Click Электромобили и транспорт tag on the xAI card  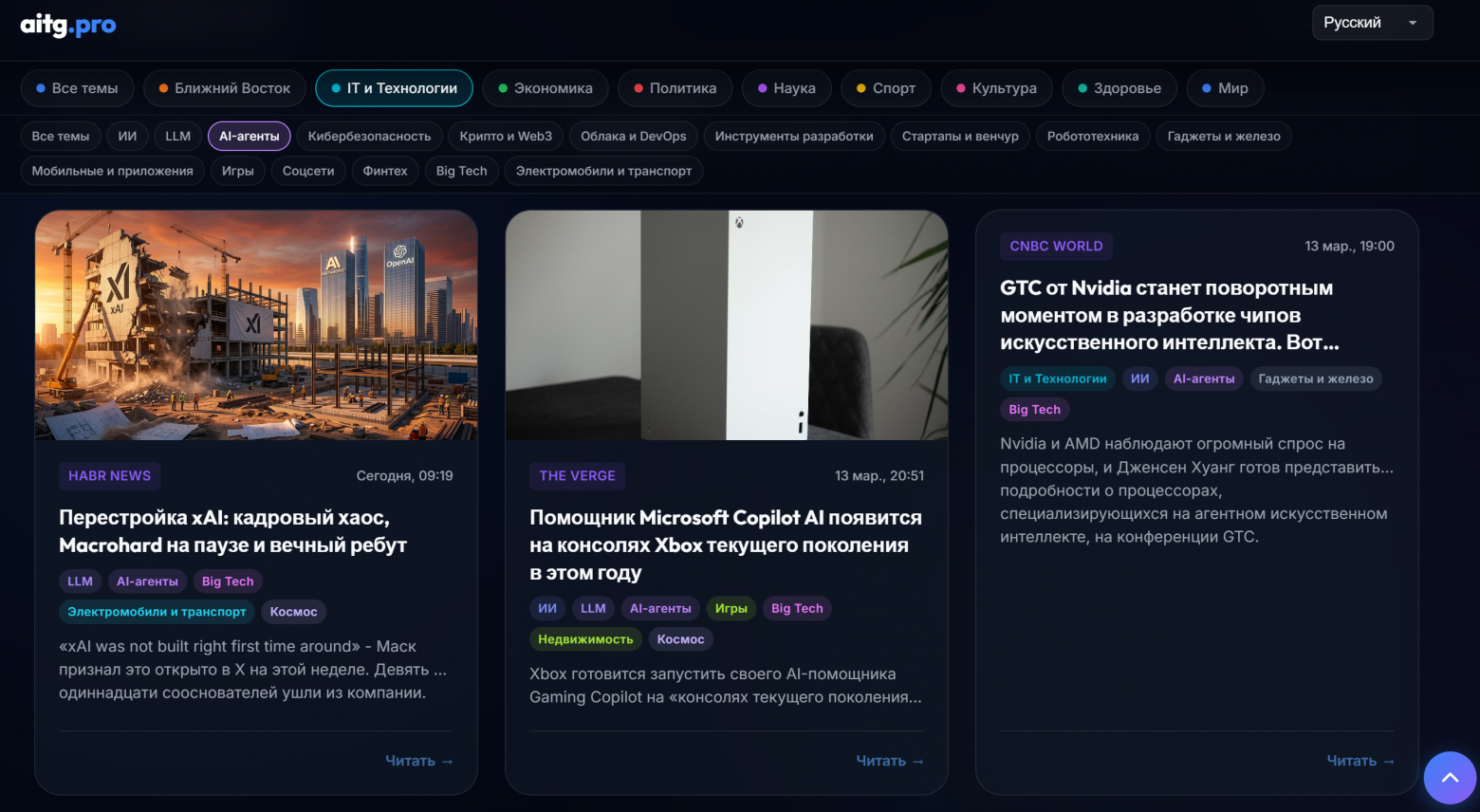click(x=157, y=612)
